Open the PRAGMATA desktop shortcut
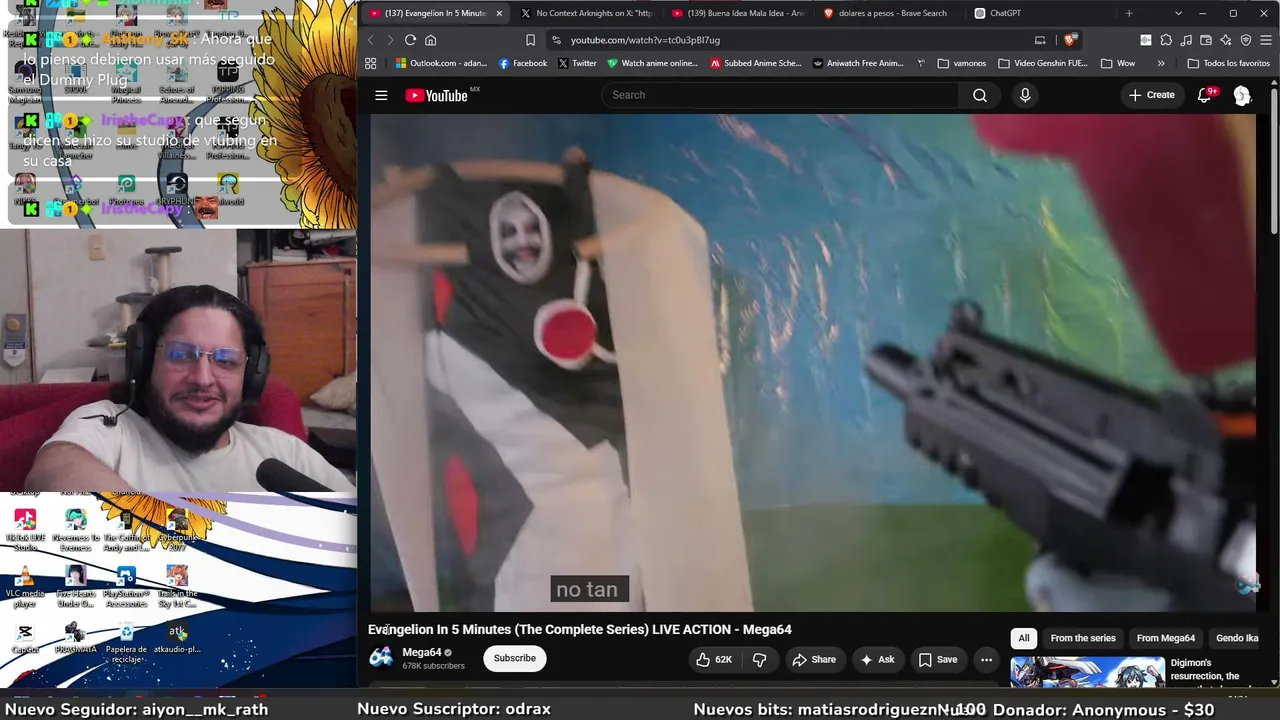Viewport: 1280px width, 720px height. (x=75, y=638)
